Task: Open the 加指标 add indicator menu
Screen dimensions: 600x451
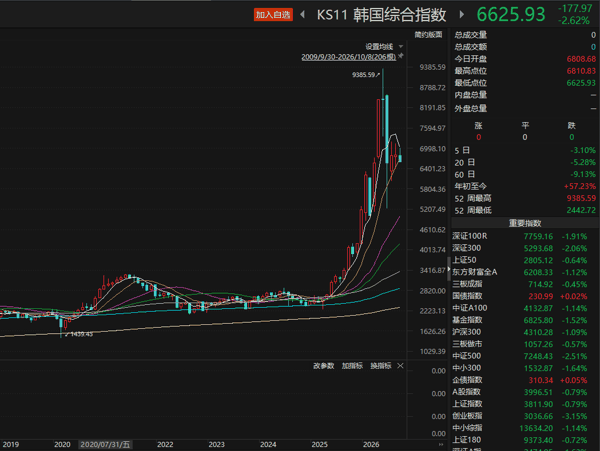Action: coord(352,366)
